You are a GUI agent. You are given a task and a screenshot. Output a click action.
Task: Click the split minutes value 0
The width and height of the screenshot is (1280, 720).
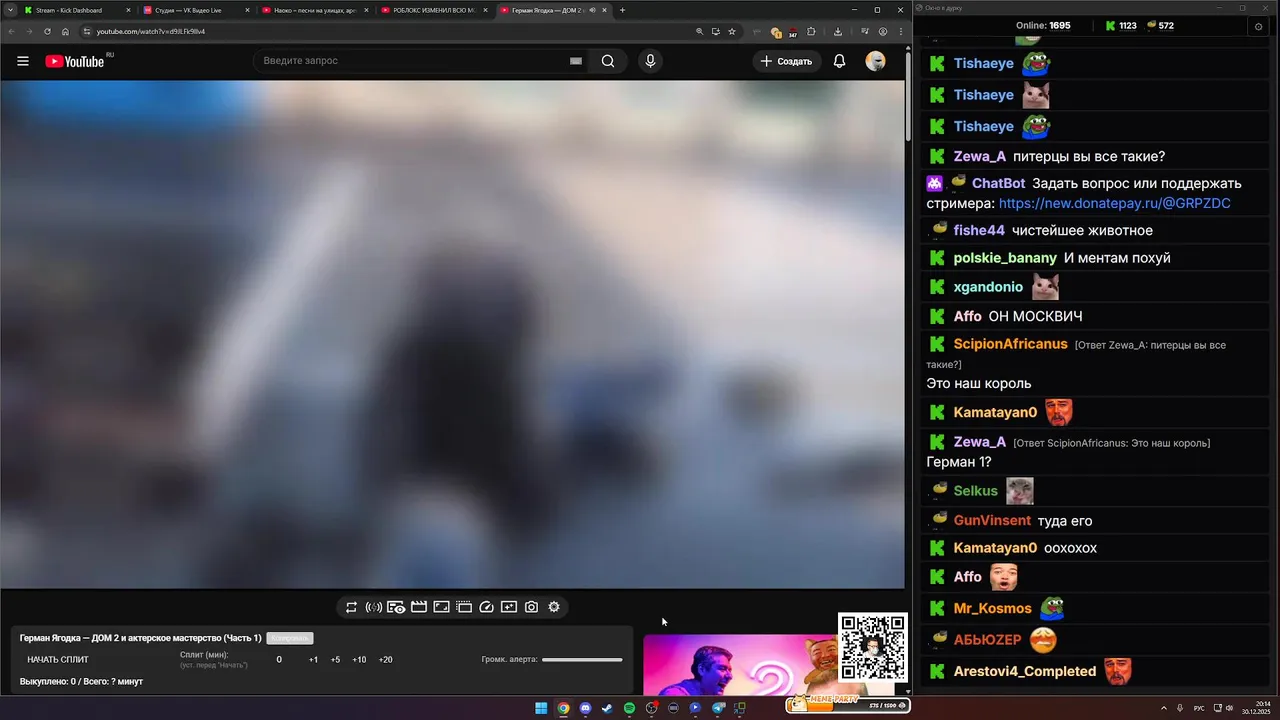[279, 660]
